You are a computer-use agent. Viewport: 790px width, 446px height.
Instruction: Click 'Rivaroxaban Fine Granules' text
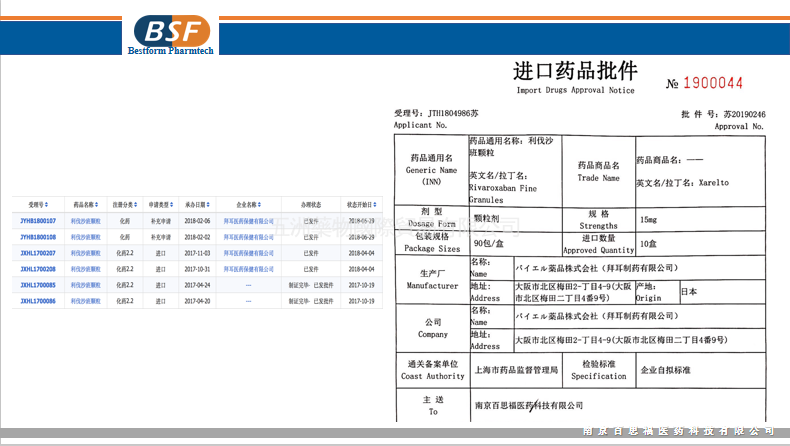(503, 194)
